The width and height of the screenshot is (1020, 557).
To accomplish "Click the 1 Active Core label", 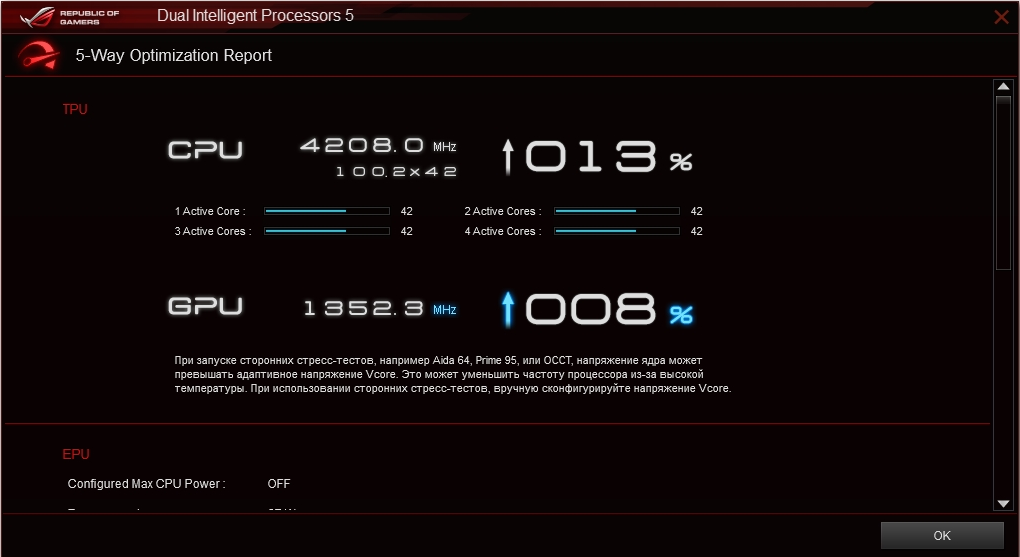I will pyautogui.click(x=210, y=211).
